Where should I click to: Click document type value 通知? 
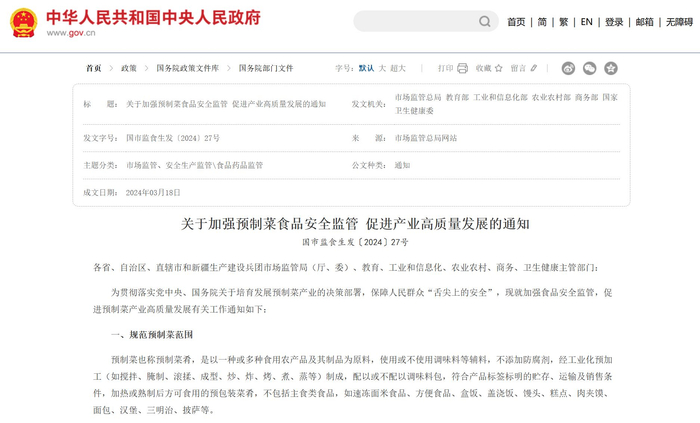402,165
